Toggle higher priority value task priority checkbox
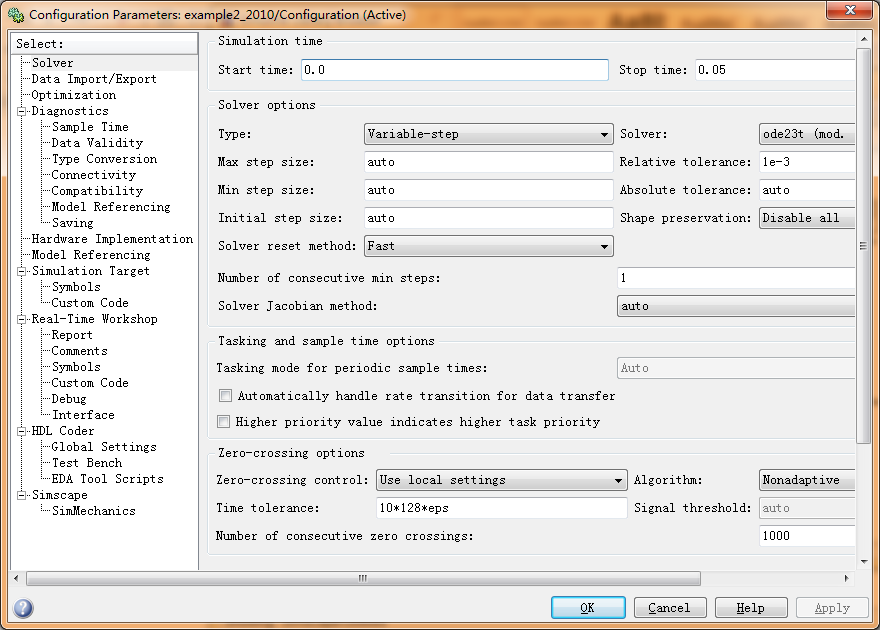 pyautogui.click(x=225, y=422)
